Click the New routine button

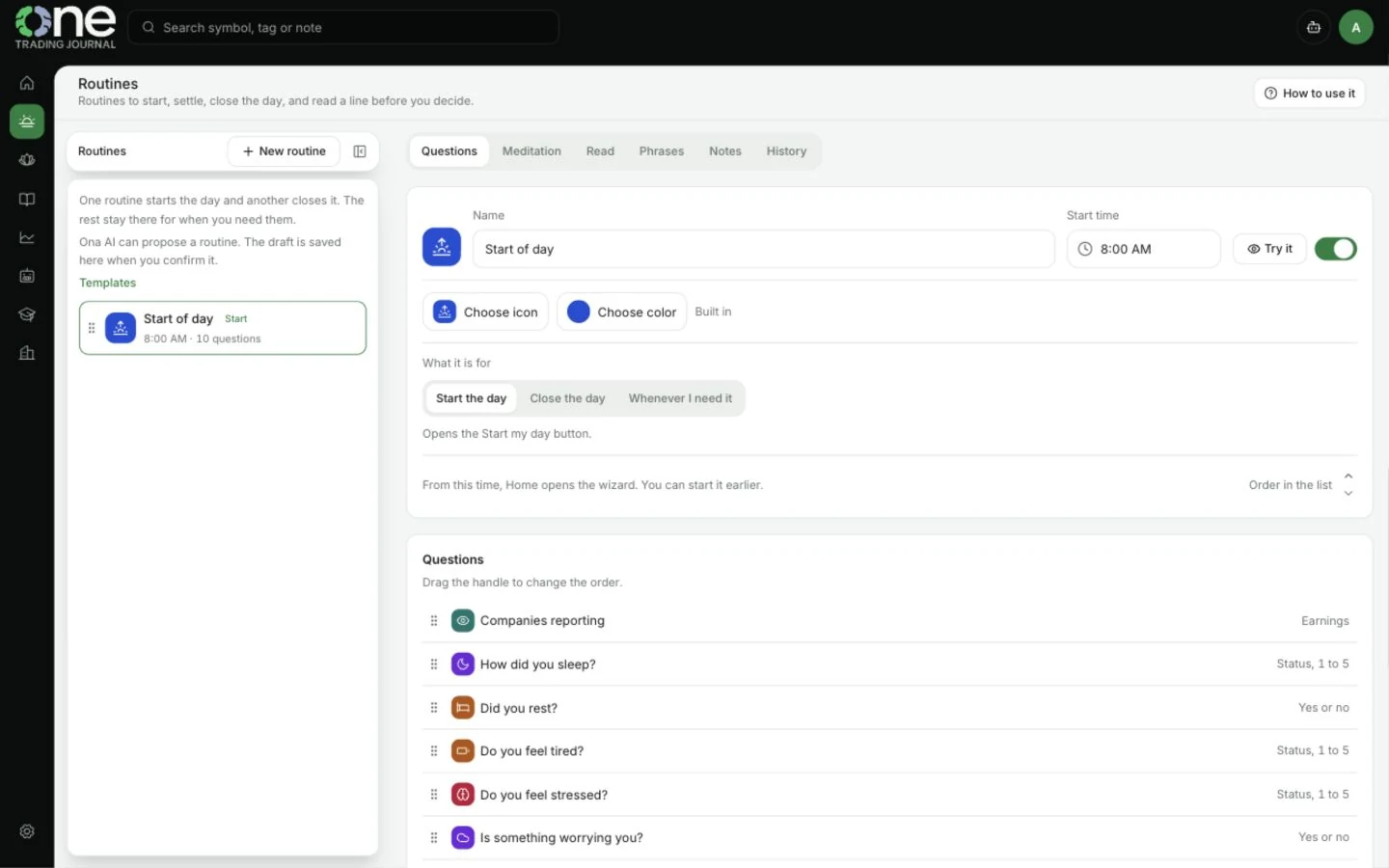click(284, 151)
